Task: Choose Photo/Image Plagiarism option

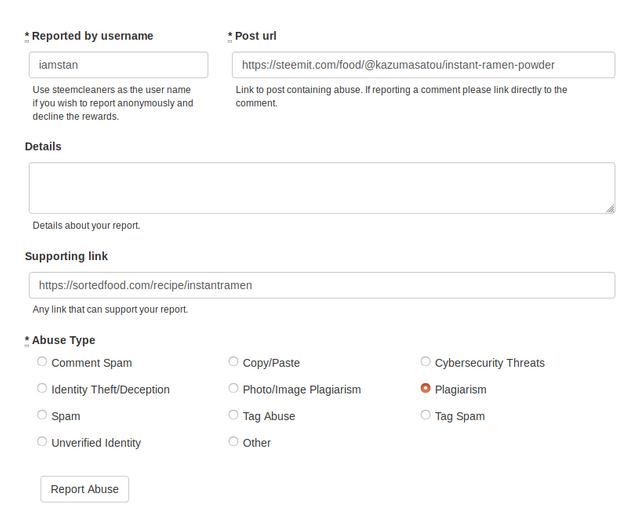Action: [x=233, y=388]
